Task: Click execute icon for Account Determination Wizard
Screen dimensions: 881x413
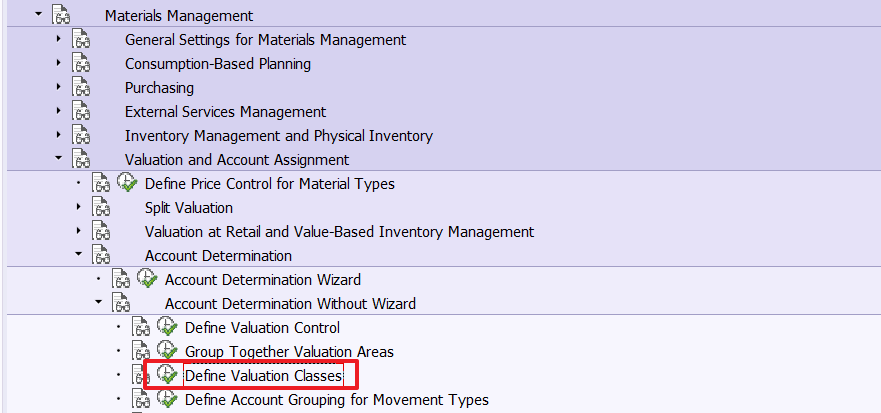Action: (x=147, y=280)
